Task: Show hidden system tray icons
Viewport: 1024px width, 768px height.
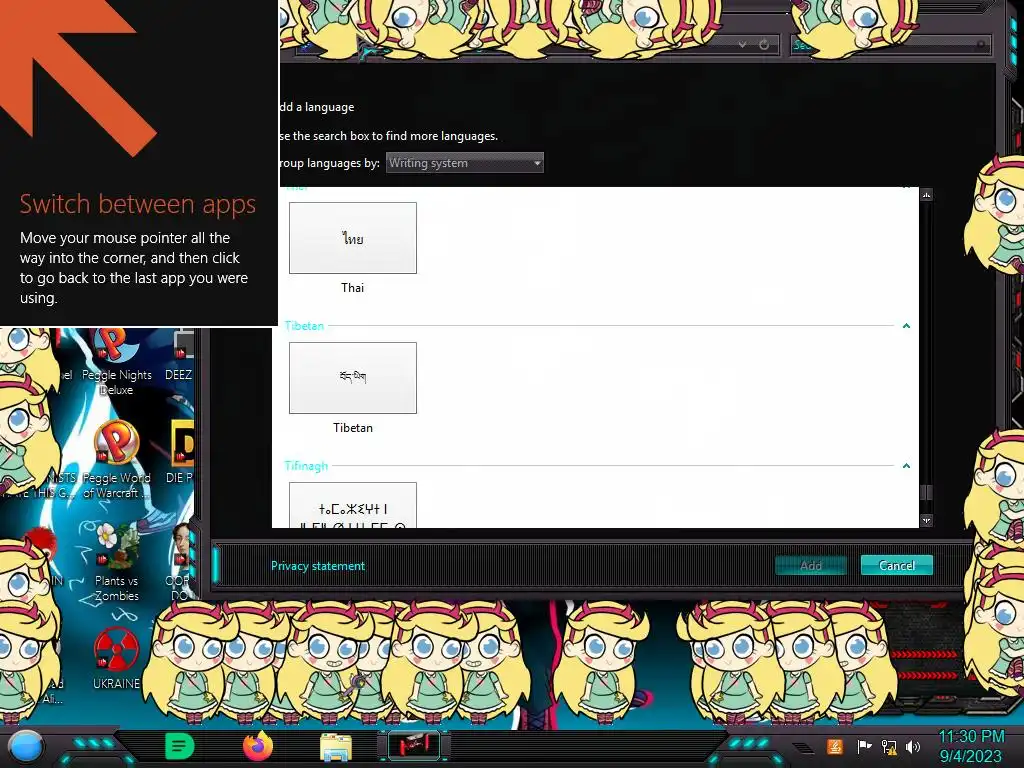Action: pyautogui.click(x=803, y=748)
